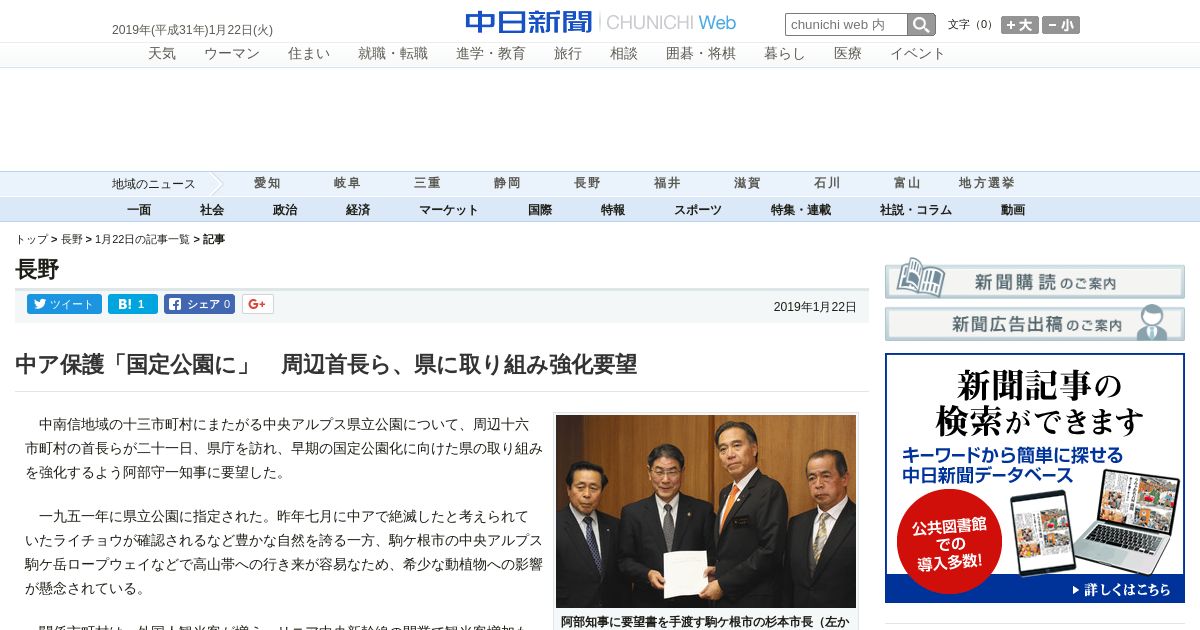This screenshot has width=1200, height=630.
Task: Enlarge the article photo of officials
Action: [706, 511]
